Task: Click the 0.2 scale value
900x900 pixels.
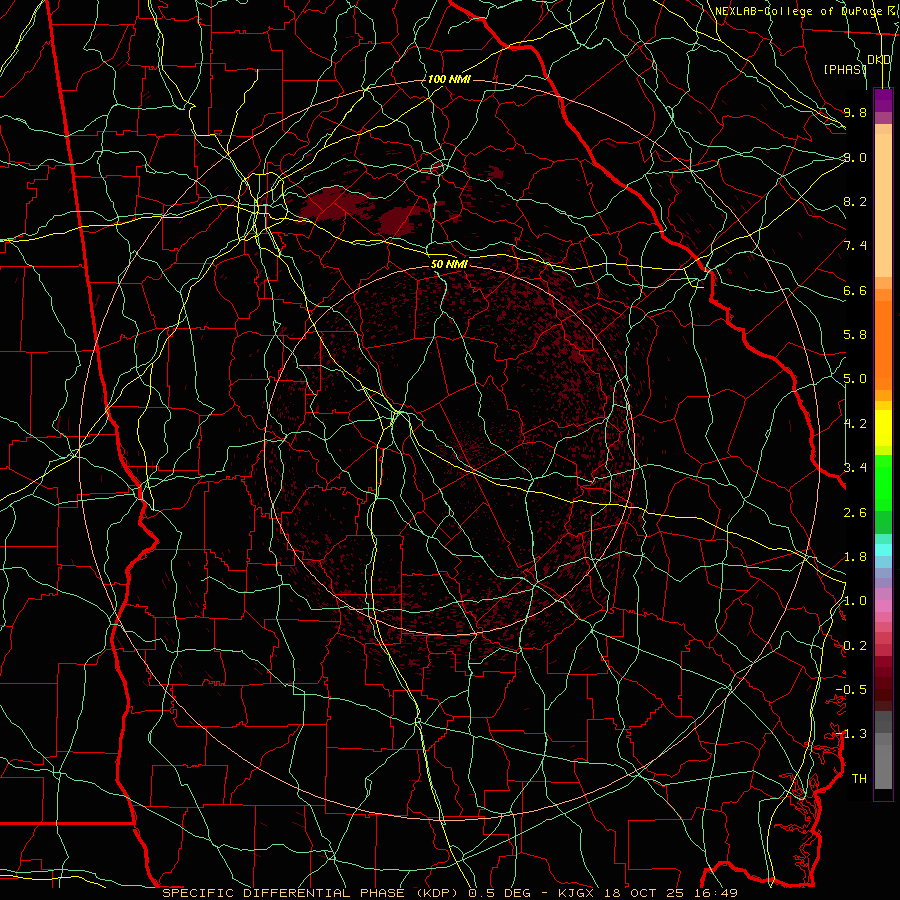Action: pyautogui.click(x=855, y=646)
